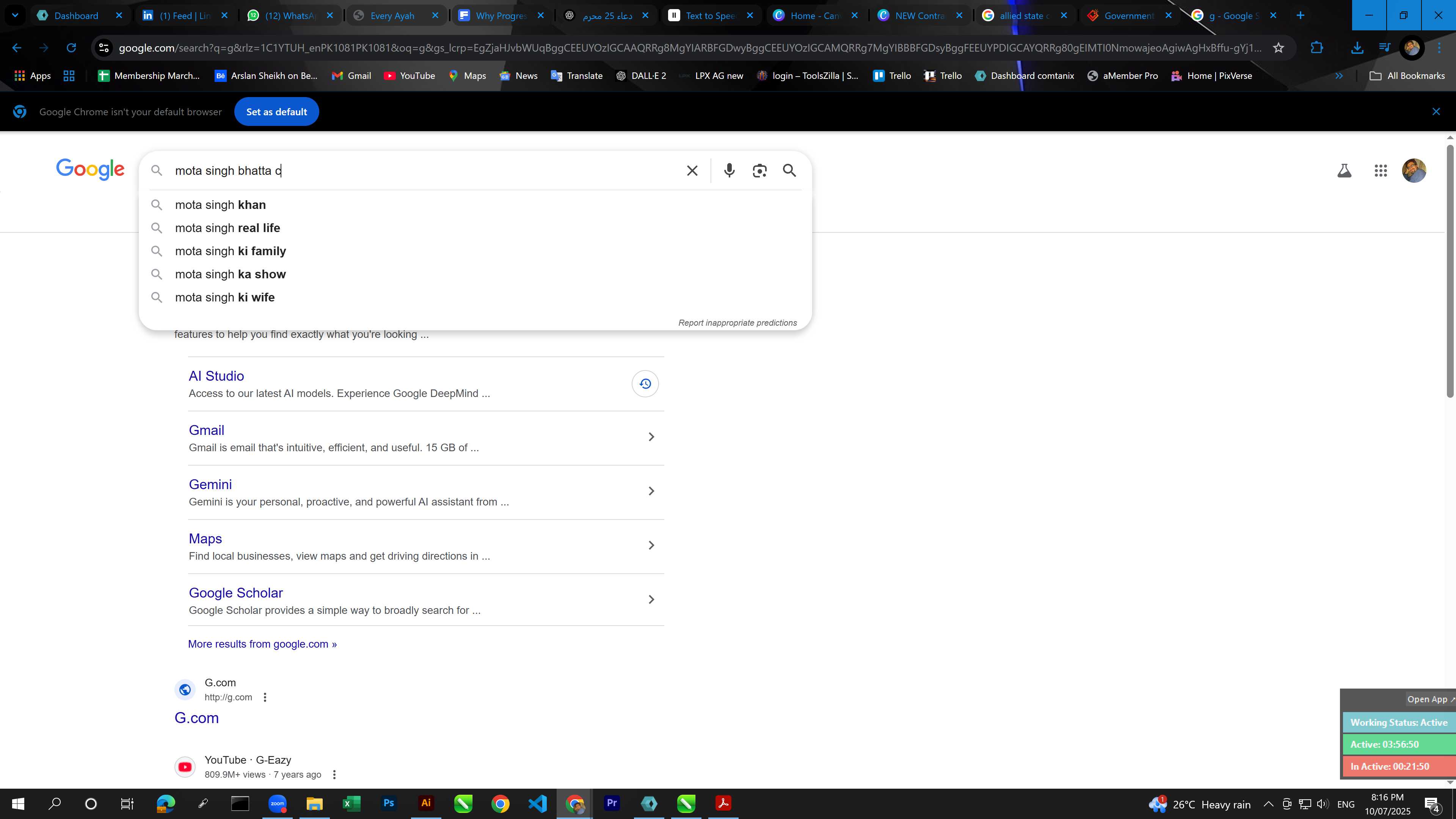Image resolution: width=1456 pixels, height=819 pixels.
Task: Click the magnifier search submit icon
Action: pyautogui.click(x=789, y=171)
